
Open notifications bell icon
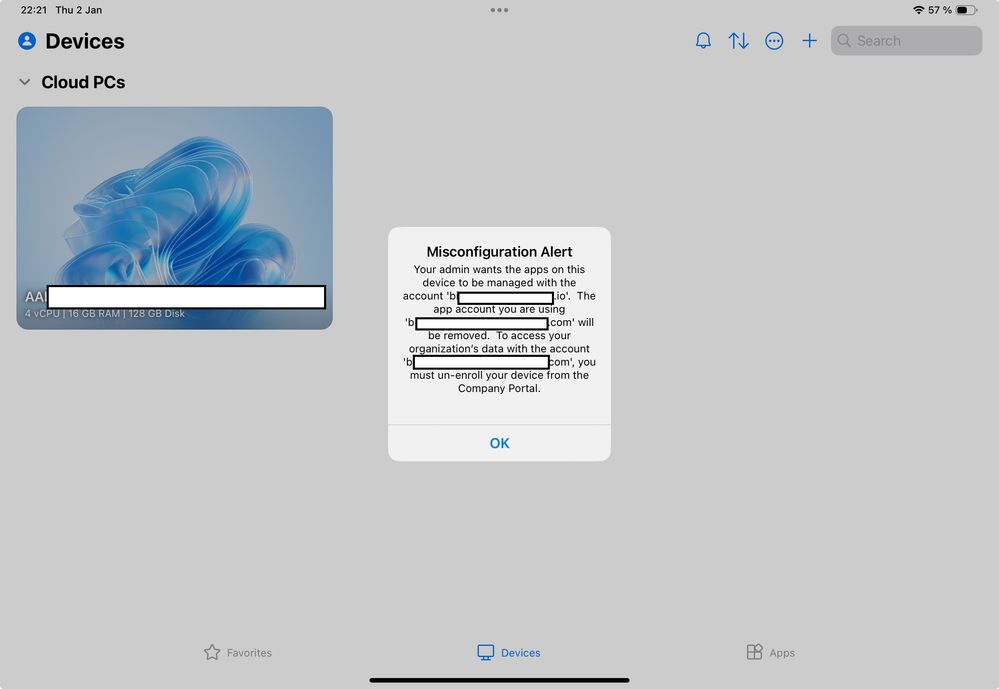pos(703,41)
